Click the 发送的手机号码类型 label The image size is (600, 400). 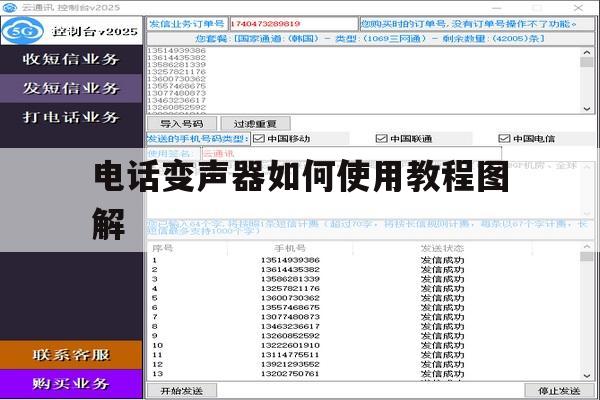(x=198, y=139)
